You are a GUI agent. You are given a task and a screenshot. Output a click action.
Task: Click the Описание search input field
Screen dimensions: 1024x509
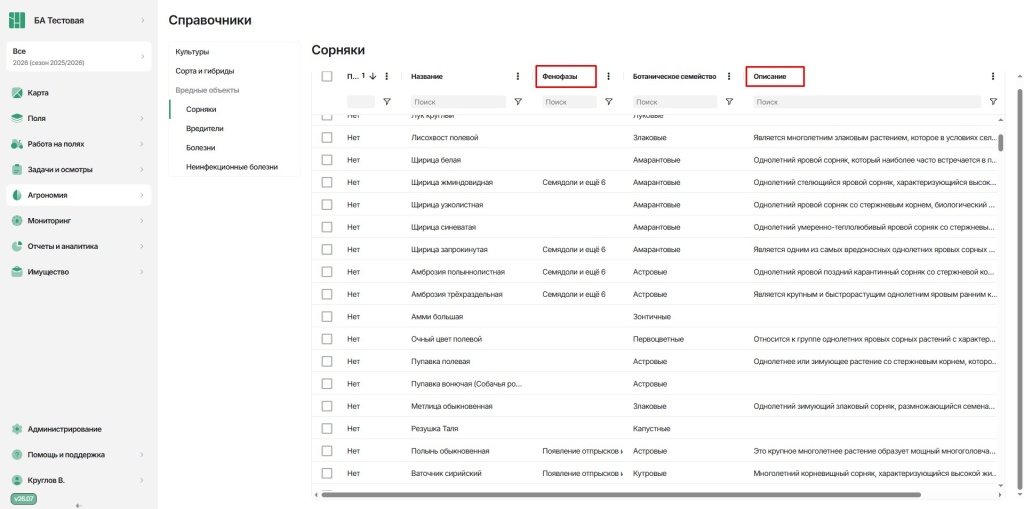pyautogui.click(x=867, y=102)
